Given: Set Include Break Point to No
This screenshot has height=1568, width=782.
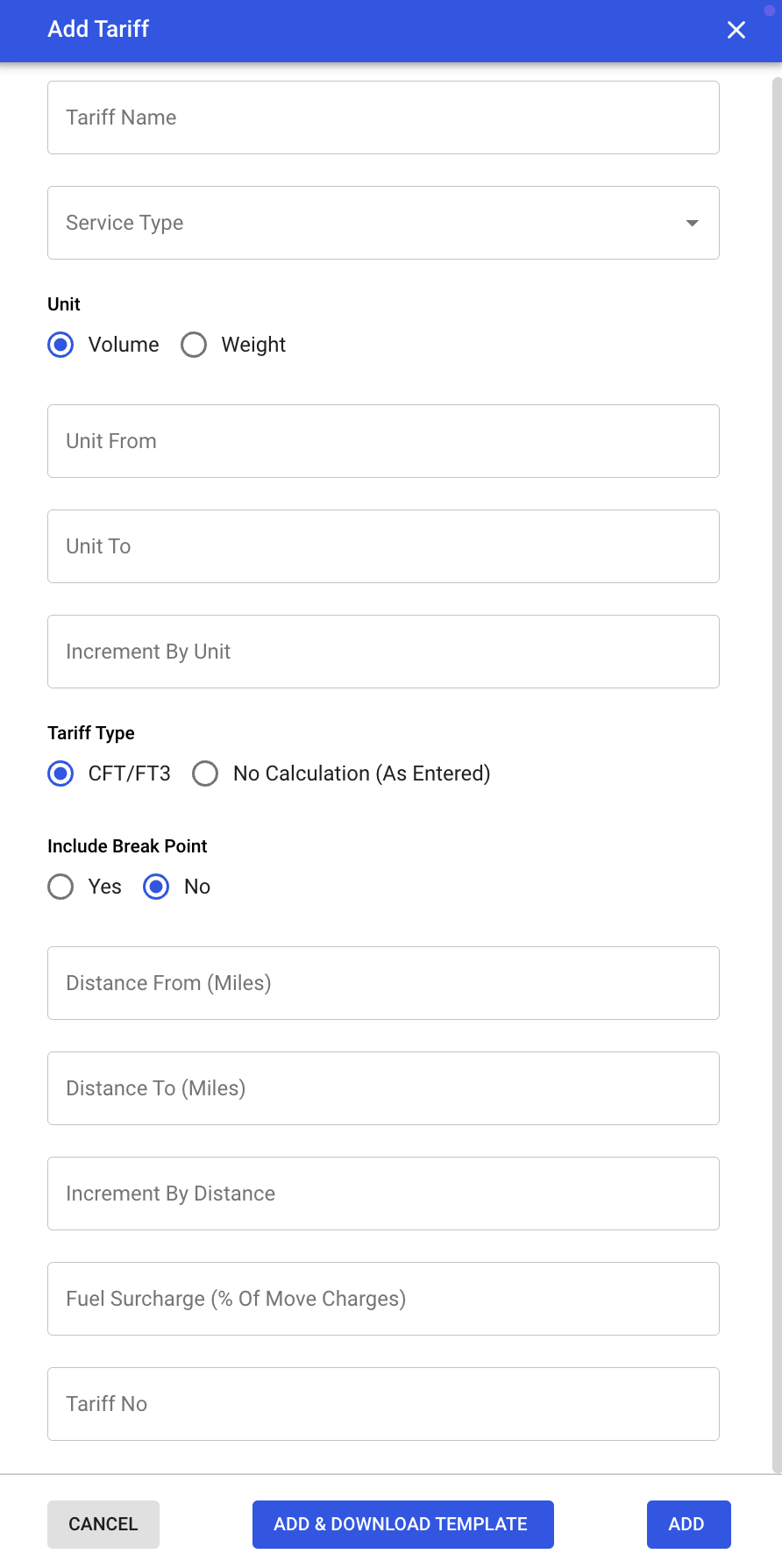Looking at the screenshot, I should point(156,887).
